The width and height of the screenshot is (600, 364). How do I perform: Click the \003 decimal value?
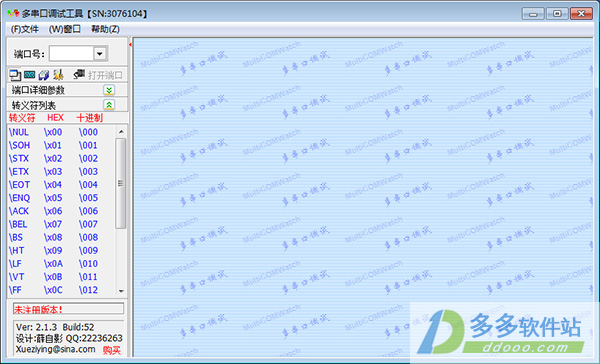click(88, 171)
